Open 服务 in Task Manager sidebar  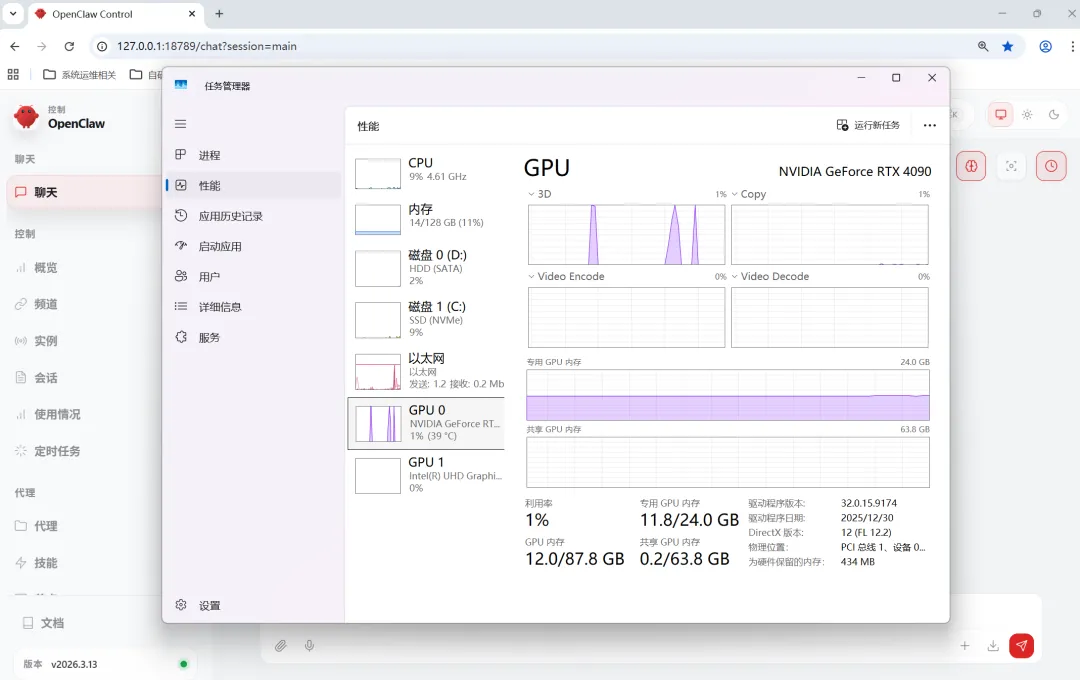point(253,337)
